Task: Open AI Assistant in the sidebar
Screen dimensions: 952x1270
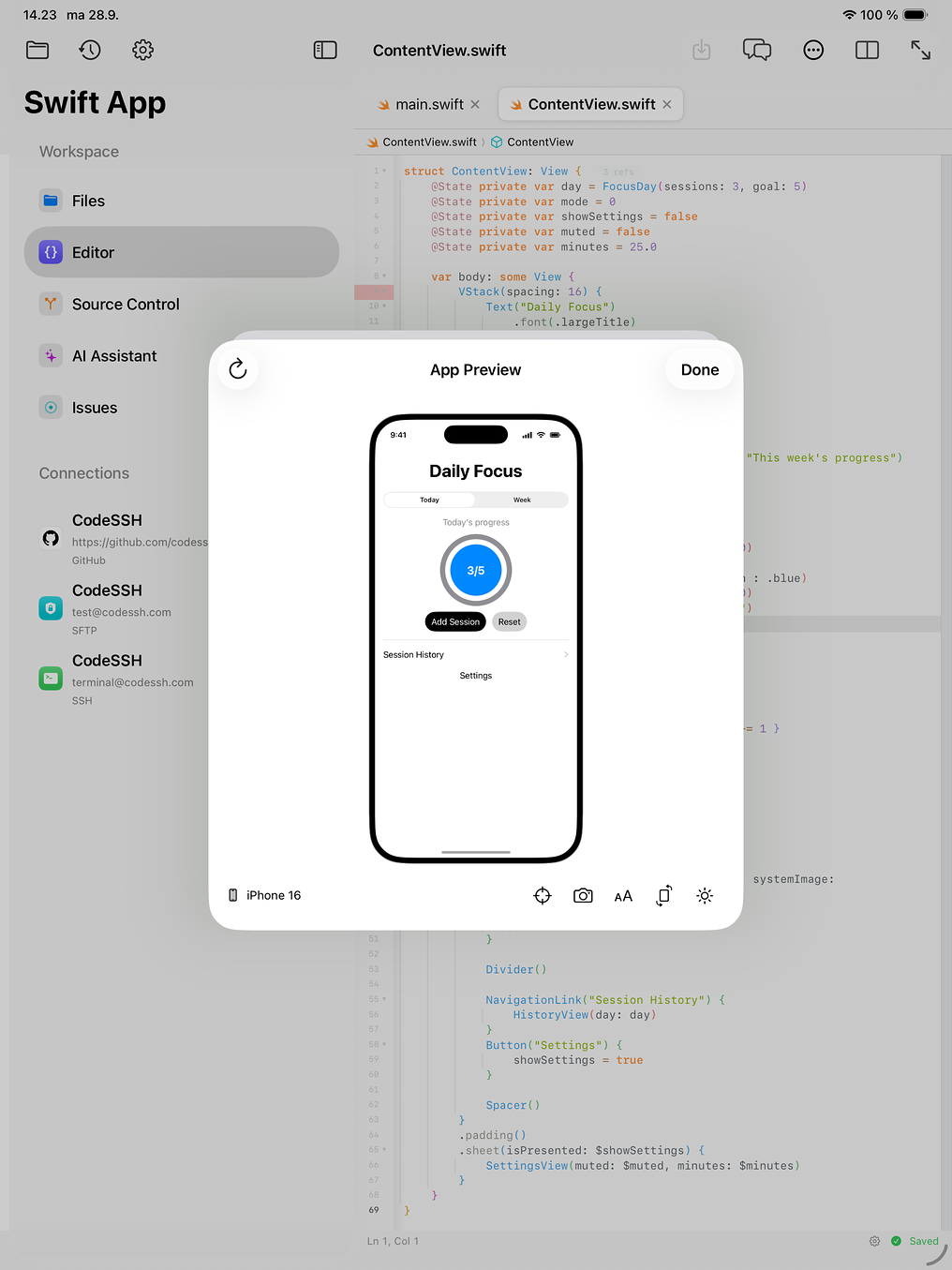Action: (x=182, y=356)
